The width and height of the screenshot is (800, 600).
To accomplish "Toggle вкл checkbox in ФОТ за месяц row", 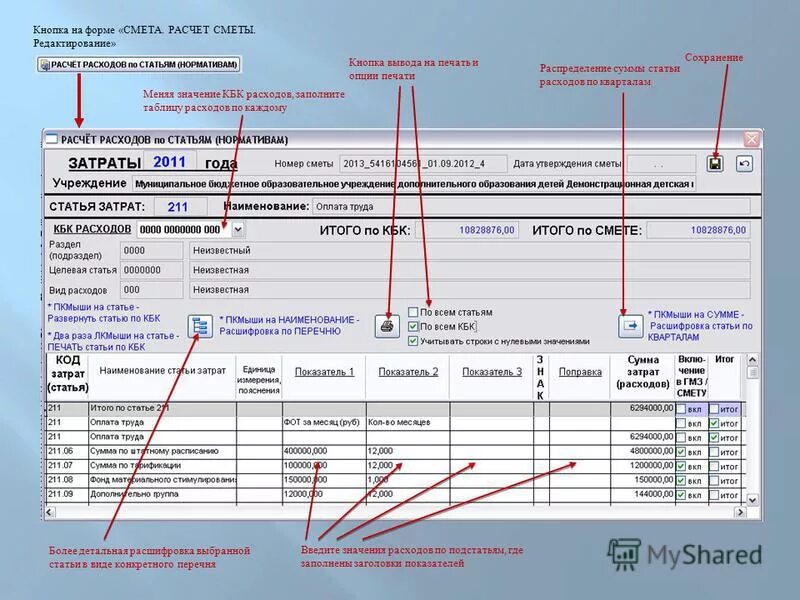I will 681,423.
